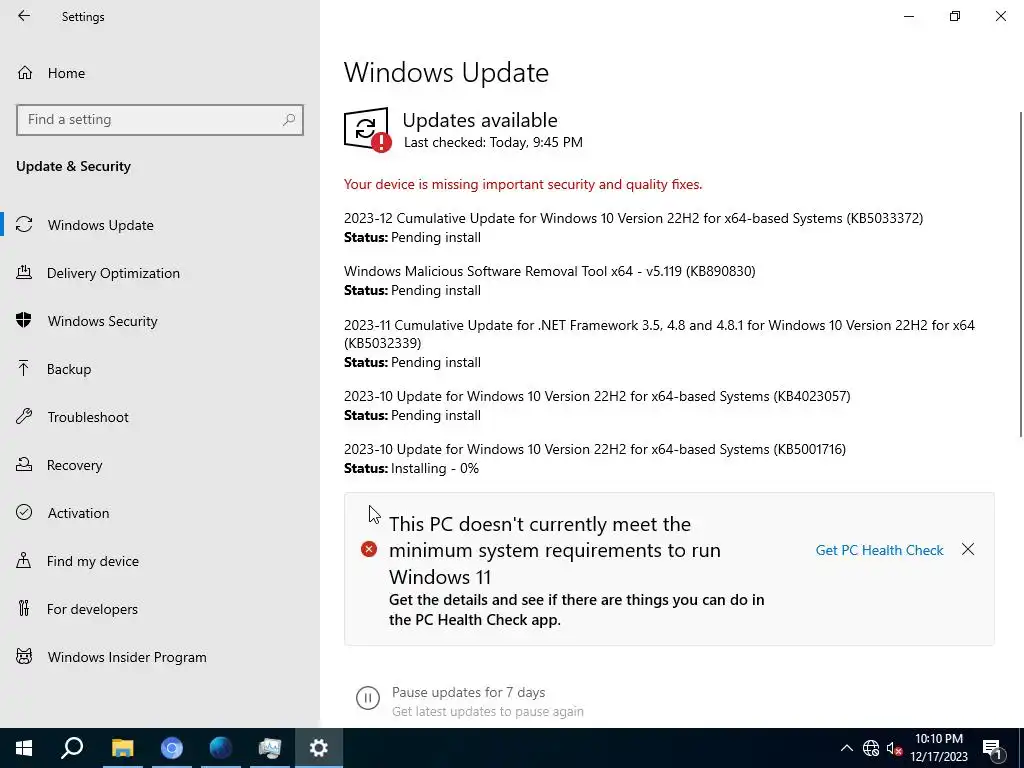Click the network globe tray icon
The height and width of the screenshot is (768, 1024).
(871, 748)
